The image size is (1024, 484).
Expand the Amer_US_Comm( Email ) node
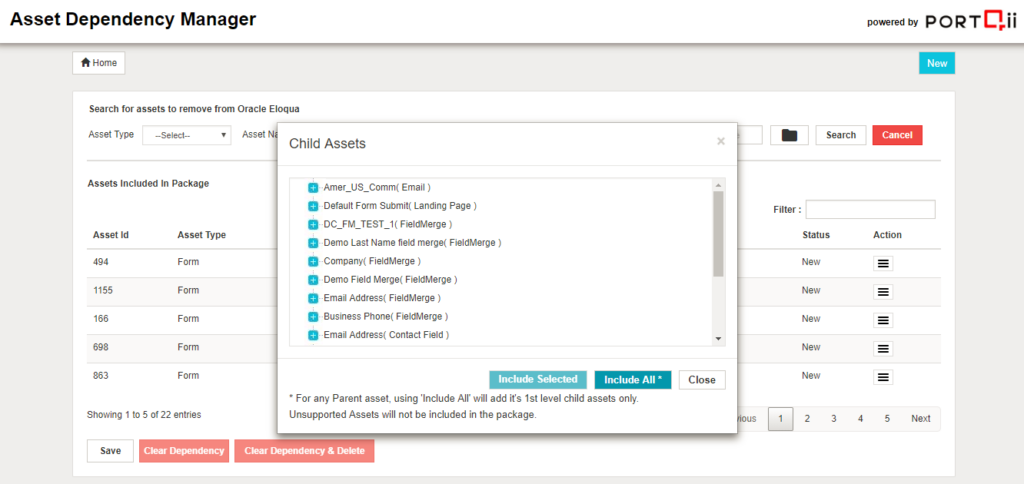[x=313, y=188]
